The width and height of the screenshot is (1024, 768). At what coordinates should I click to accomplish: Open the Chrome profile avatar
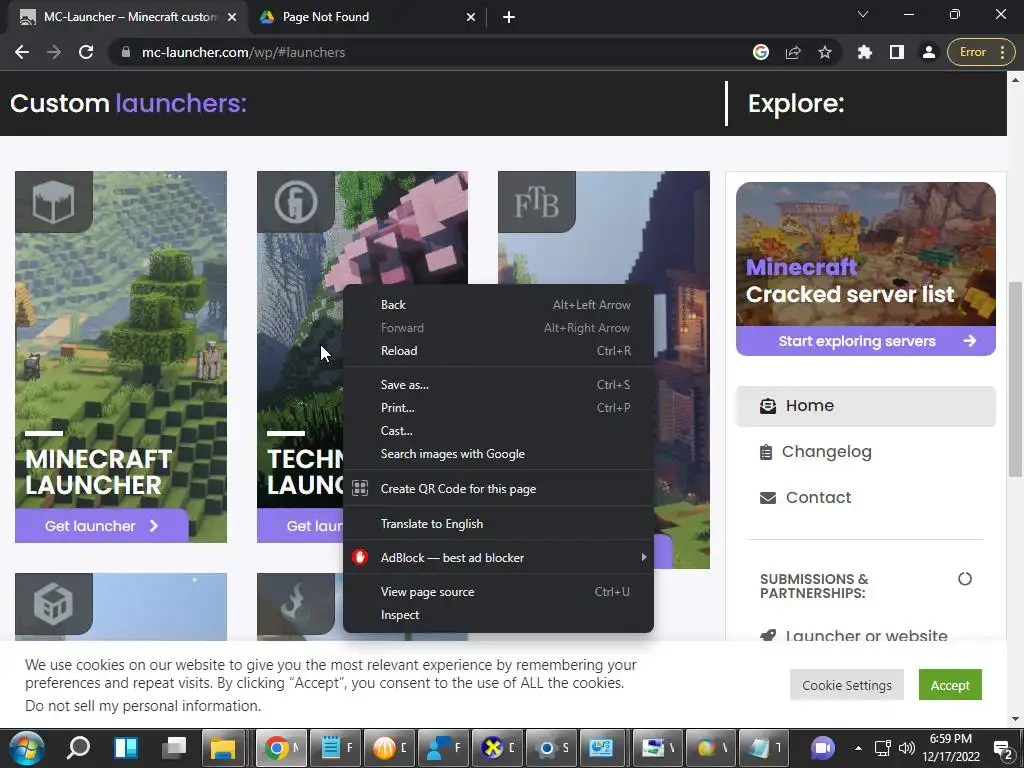pos(928,52)
